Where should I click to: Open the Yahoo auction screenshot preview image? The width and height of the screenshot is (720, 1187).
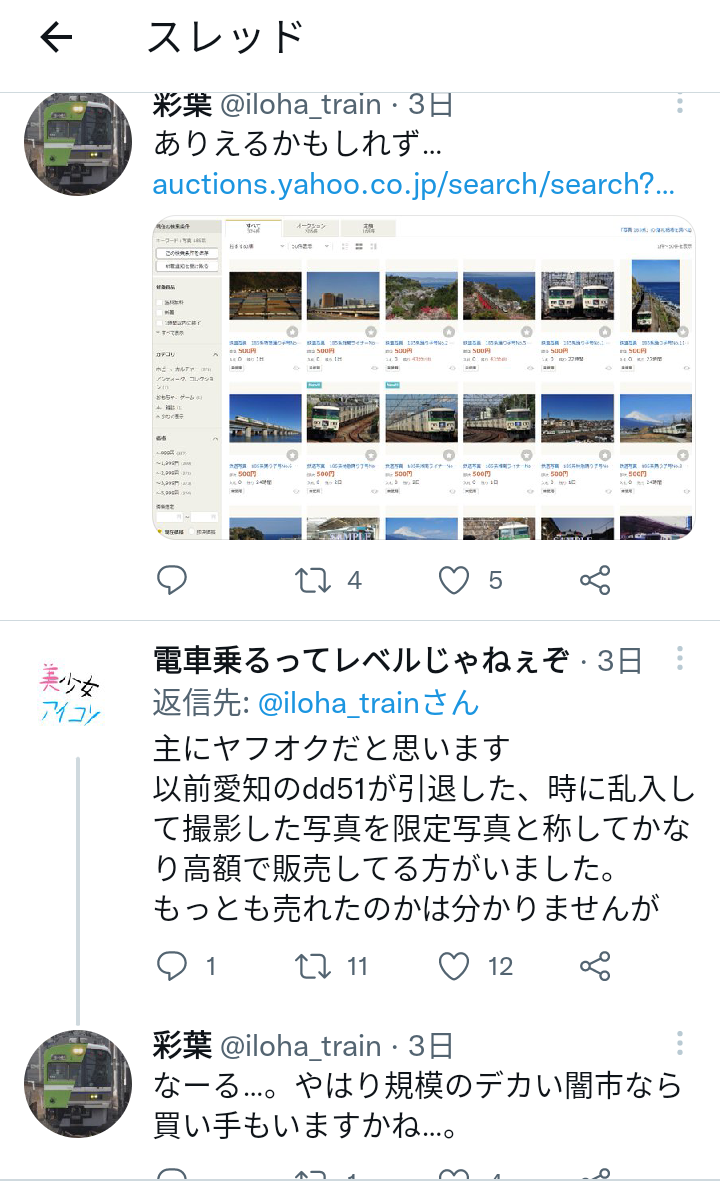(x=424, y=378)
